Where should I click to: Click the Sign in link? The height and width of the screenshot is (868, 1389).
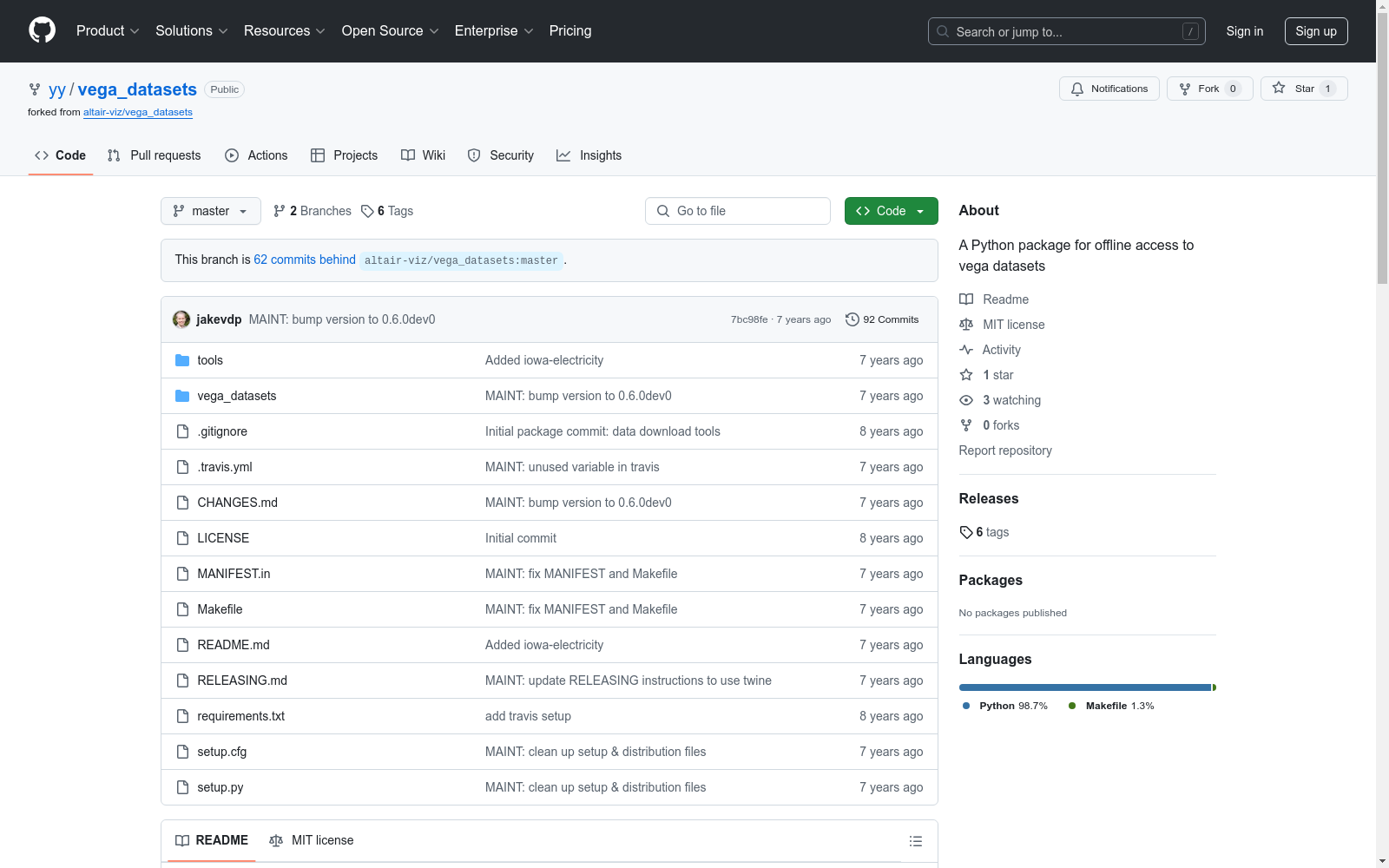click(x=1245, y=31)
